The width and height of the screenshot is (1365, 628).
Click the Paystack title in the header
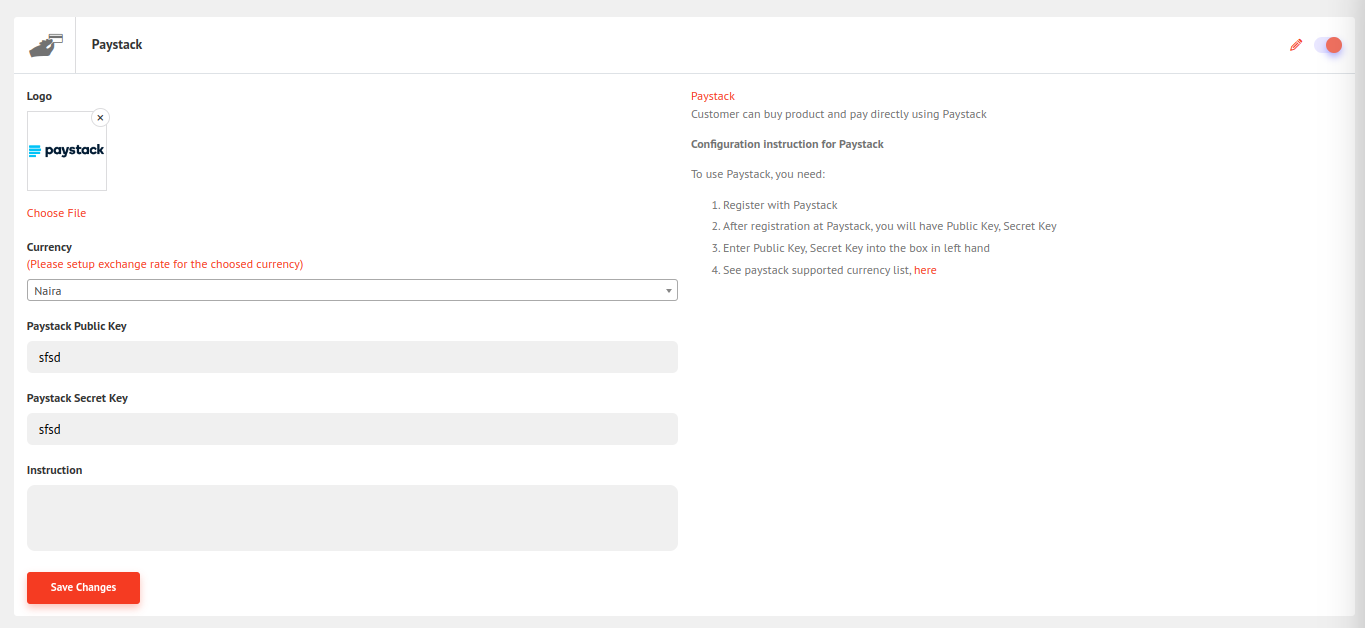coord(117,45)
